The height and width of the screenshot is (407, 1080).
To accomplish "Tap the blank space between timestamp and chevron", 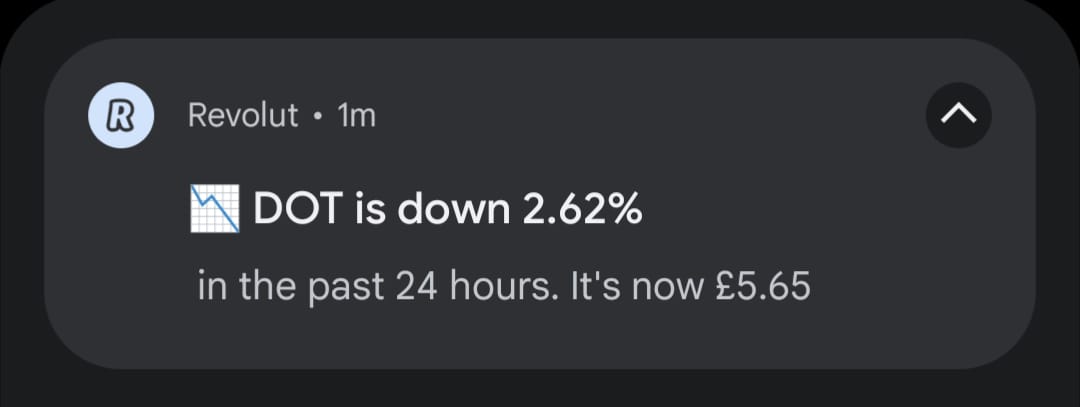I will [x=650, y=116].
